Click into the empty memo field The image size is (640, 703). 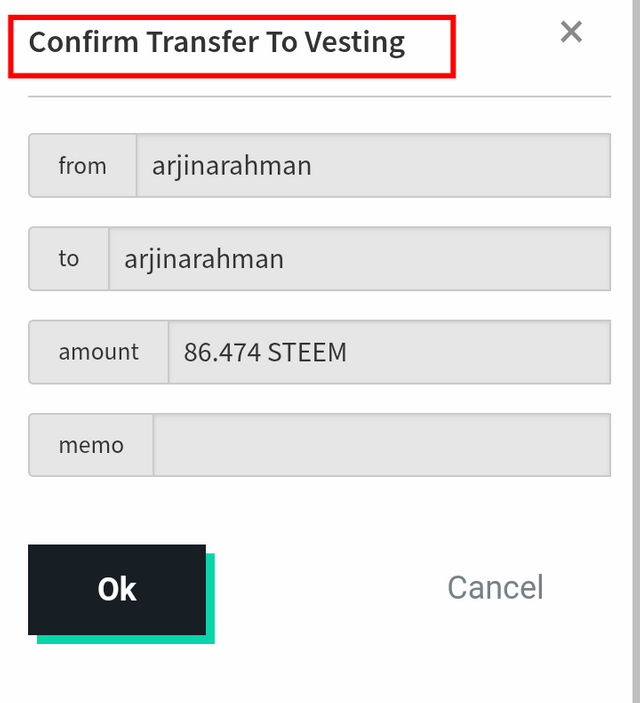(382, 445)
